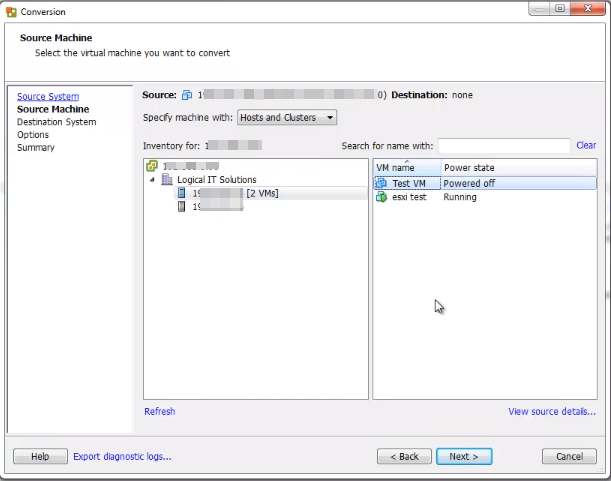Viewport: 611px width, 481px height.
Task: Open Export diagnostic logs link
Action: point(122,456)
